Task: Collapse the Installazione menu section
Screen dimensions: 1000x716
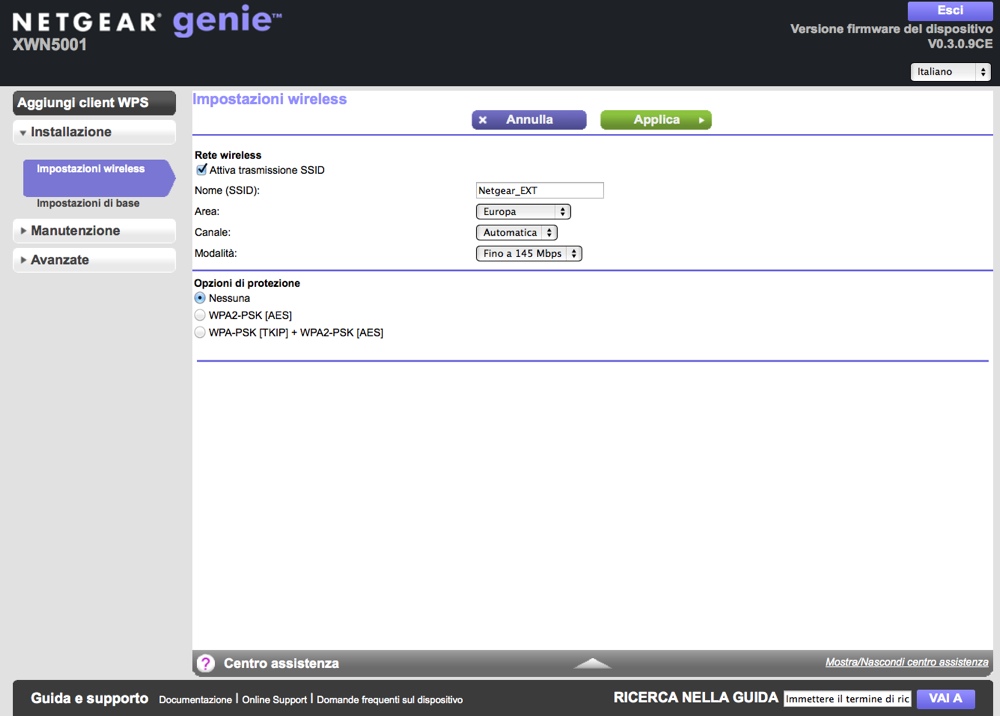Action: click(x=94, y=132)
